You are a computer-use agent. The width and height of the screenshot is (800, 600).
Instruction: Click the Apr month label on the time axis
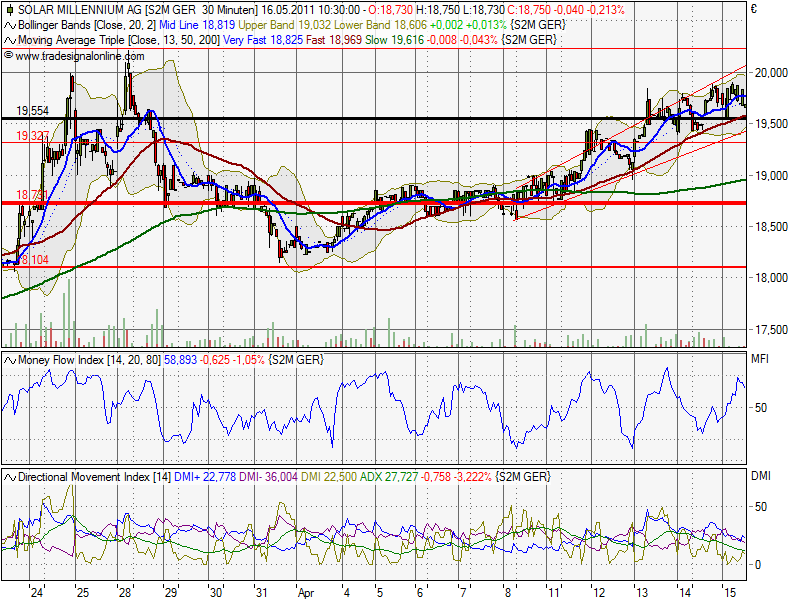[306, 593]
